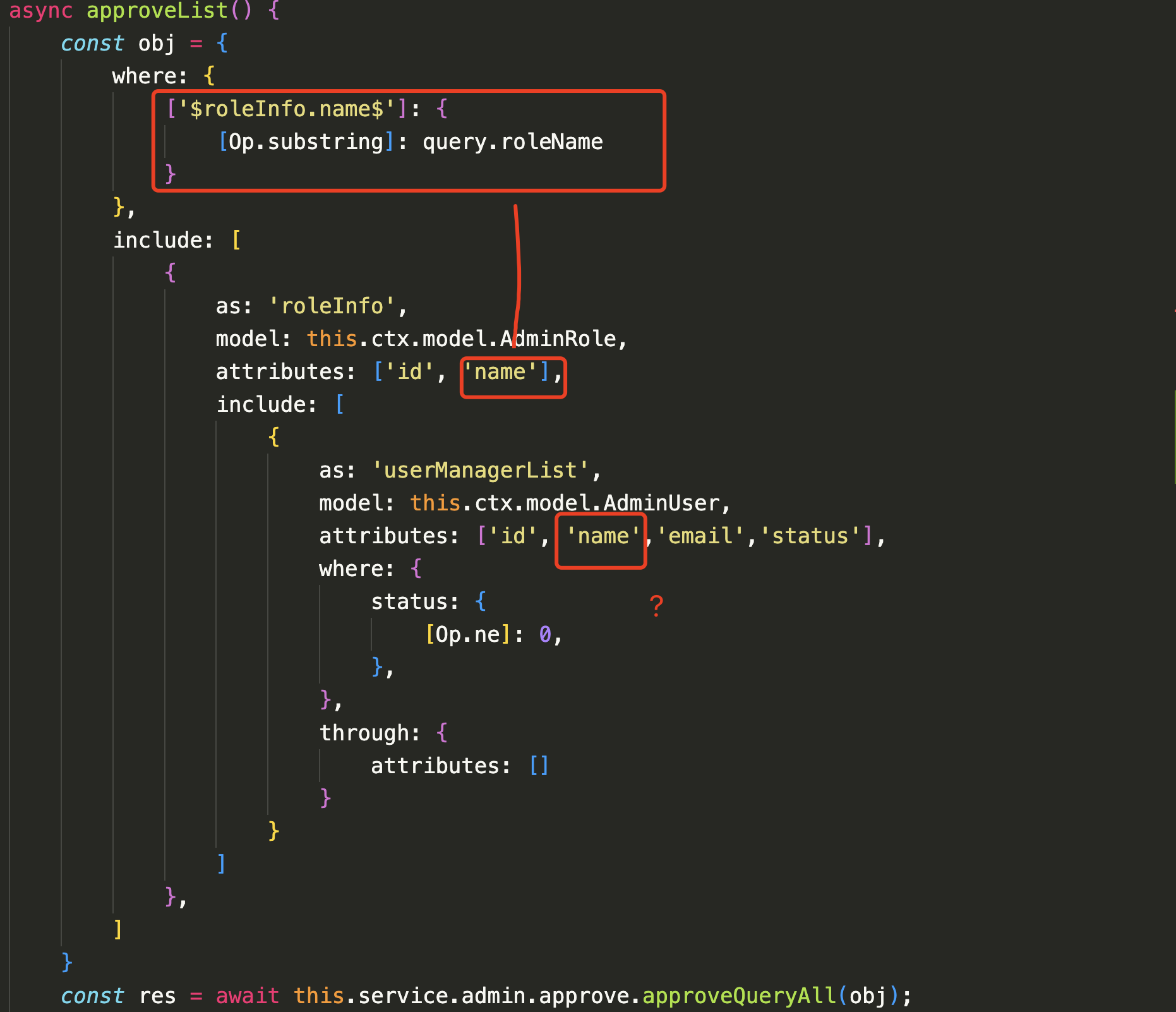The height and width of the screenshot is (1012, 1176).
Task: Click the 'async' keyword
Action: point(41,11)
